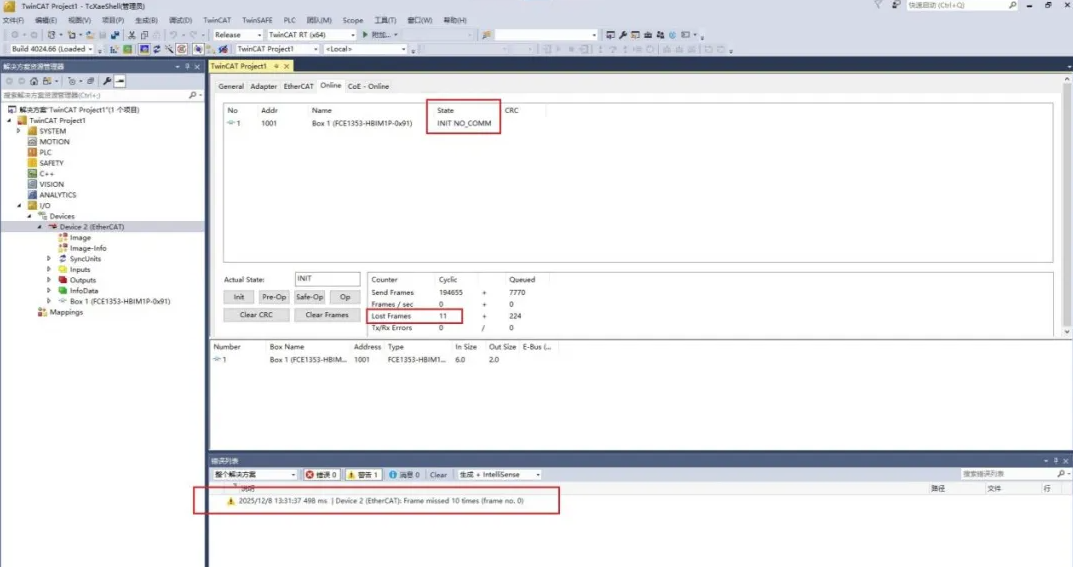Click the Activate Configuration icon in TwinCAT toolbar
Viewport: 1073px width, 567px height.
pos(114,49)
